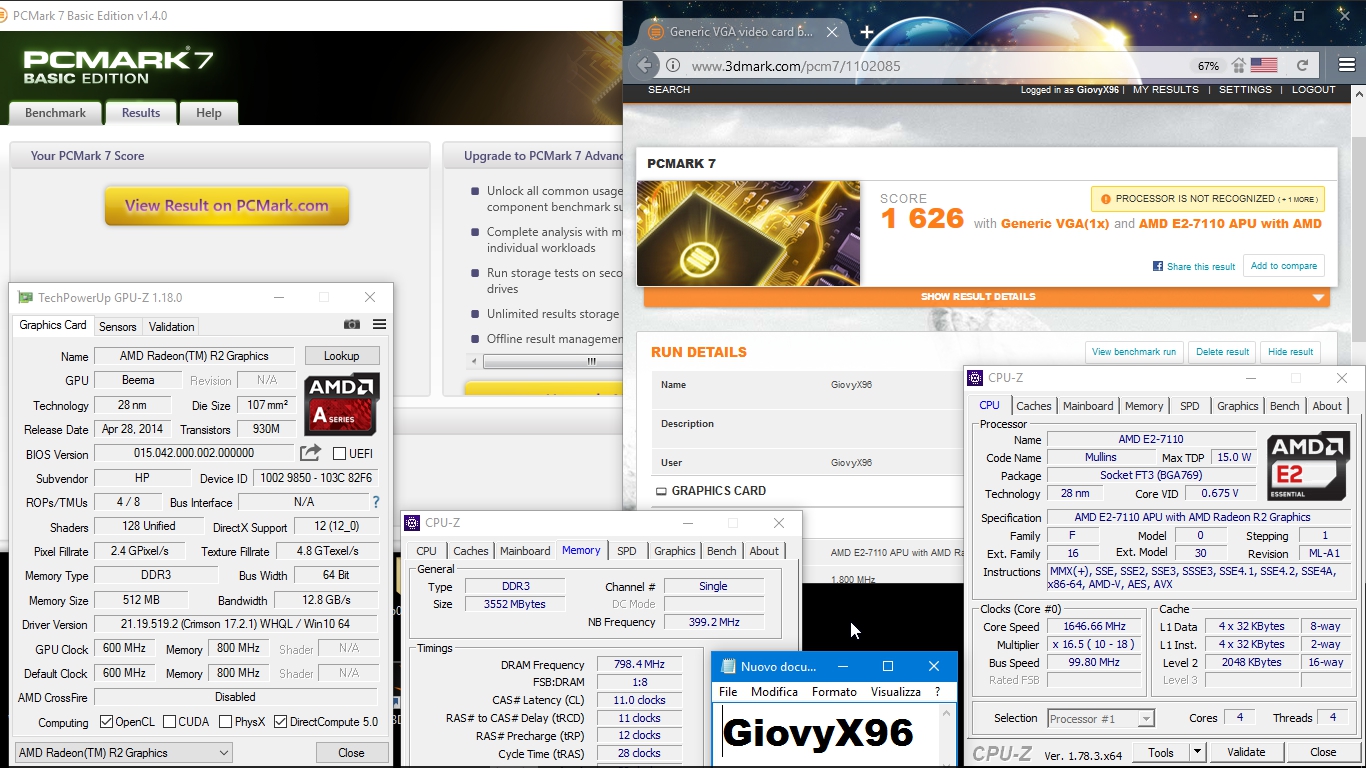Viewport: 1366px width, 768px height.
Task: Toggle the UEFI checkbox in GPU-Z
Action: pos(339,454)
